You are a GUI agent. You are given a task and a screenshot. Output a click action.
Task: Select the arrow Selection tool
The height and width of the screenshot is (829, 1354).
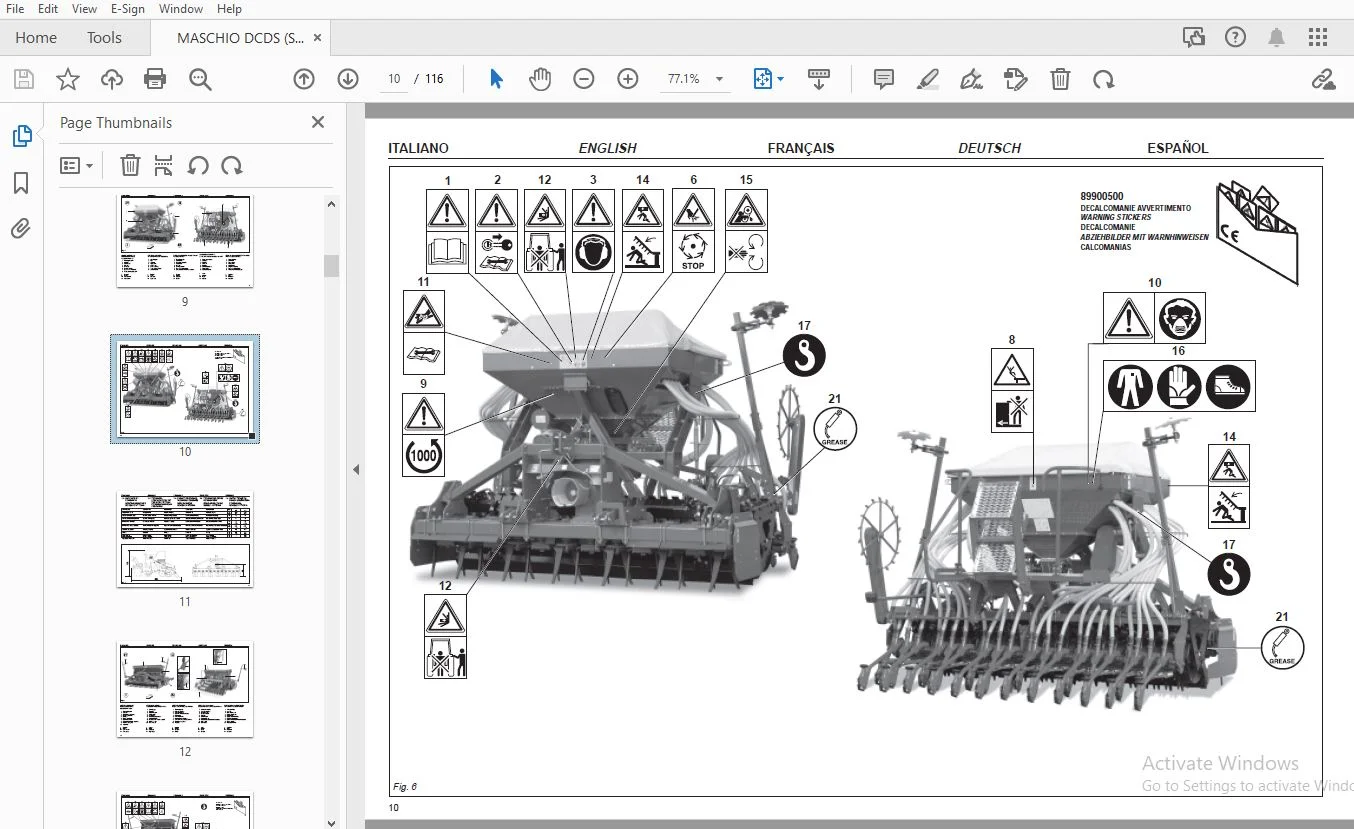coord(496,79)
